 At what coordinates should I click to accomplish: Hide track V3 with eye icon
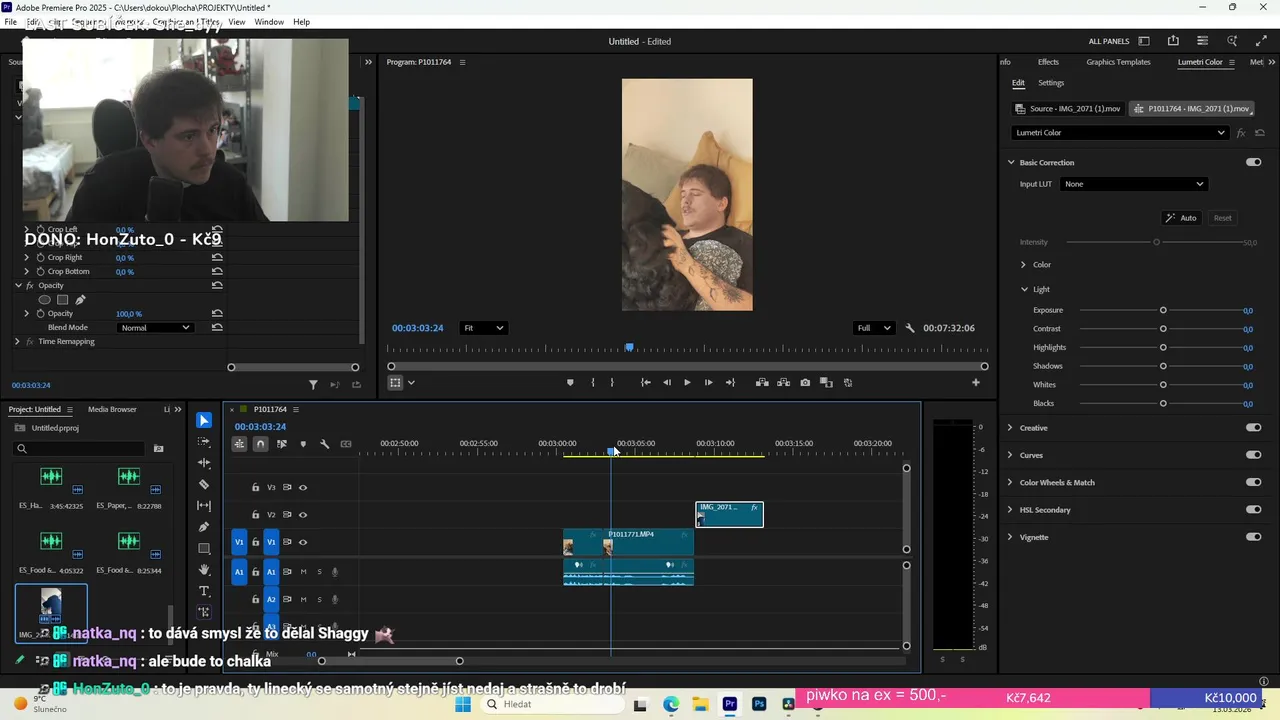tap(303, 488)
